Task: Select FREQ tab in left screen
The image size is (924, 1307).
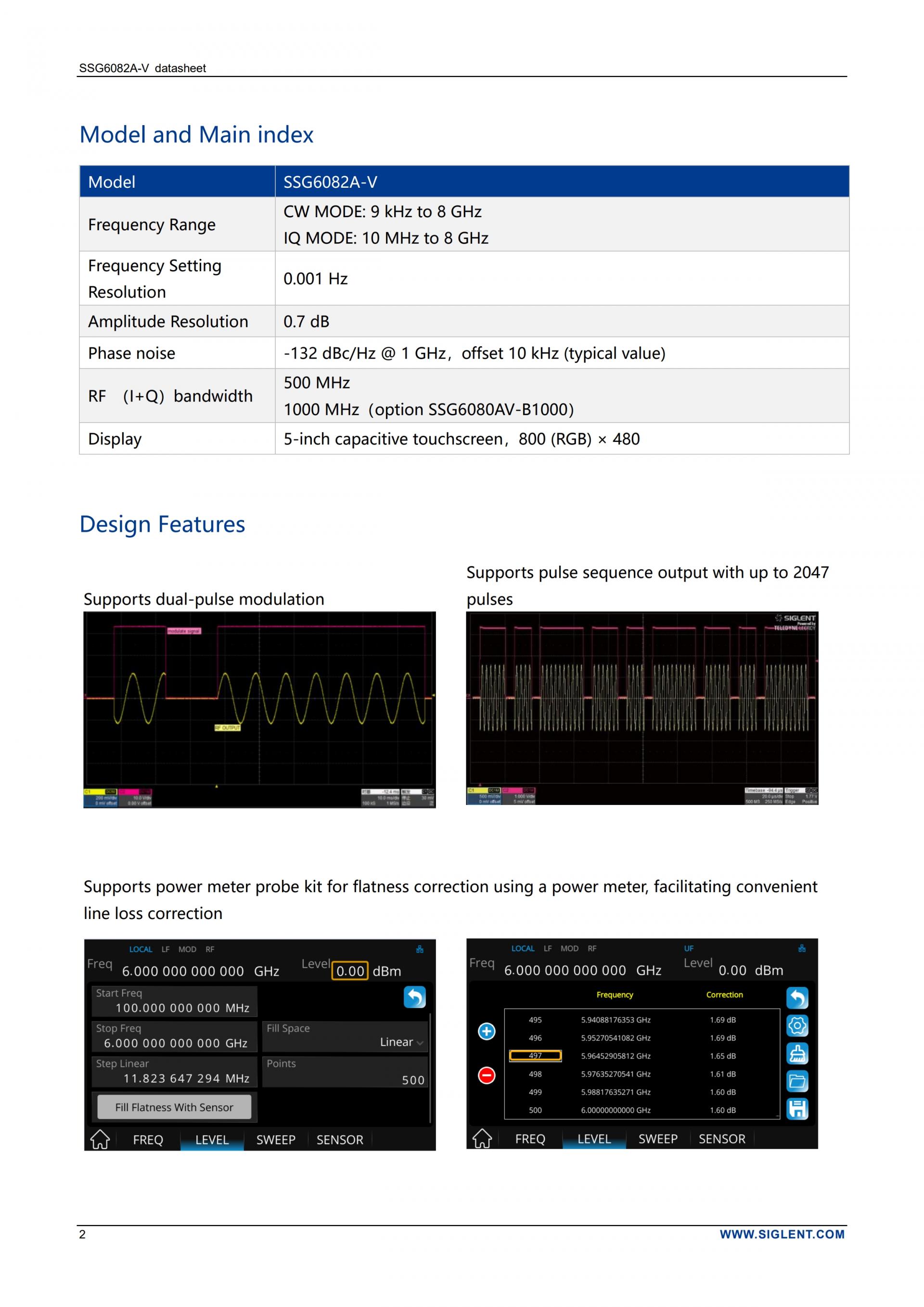Action: click(148, 1139)
